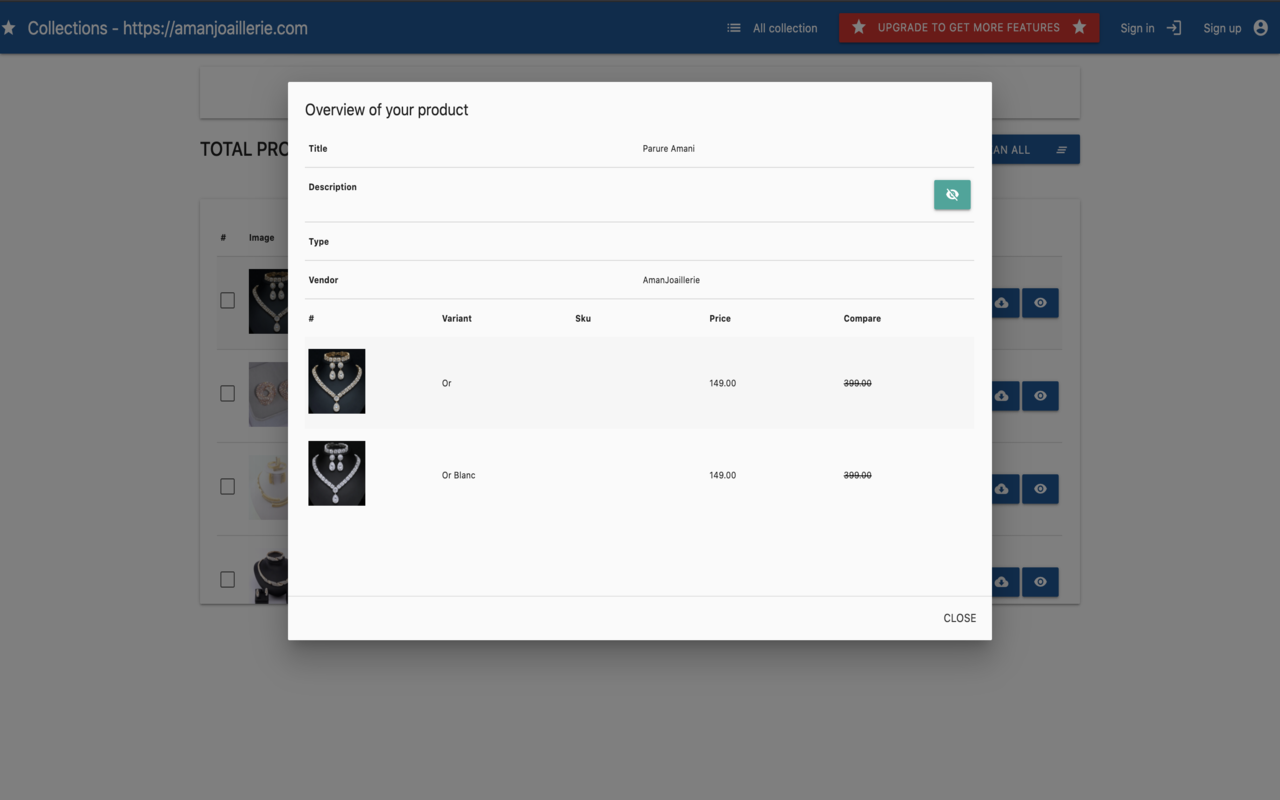This screenshot has width=1280, height=800.
Task: Click the star icon in top-left corner
Action: tap(11, 27)
